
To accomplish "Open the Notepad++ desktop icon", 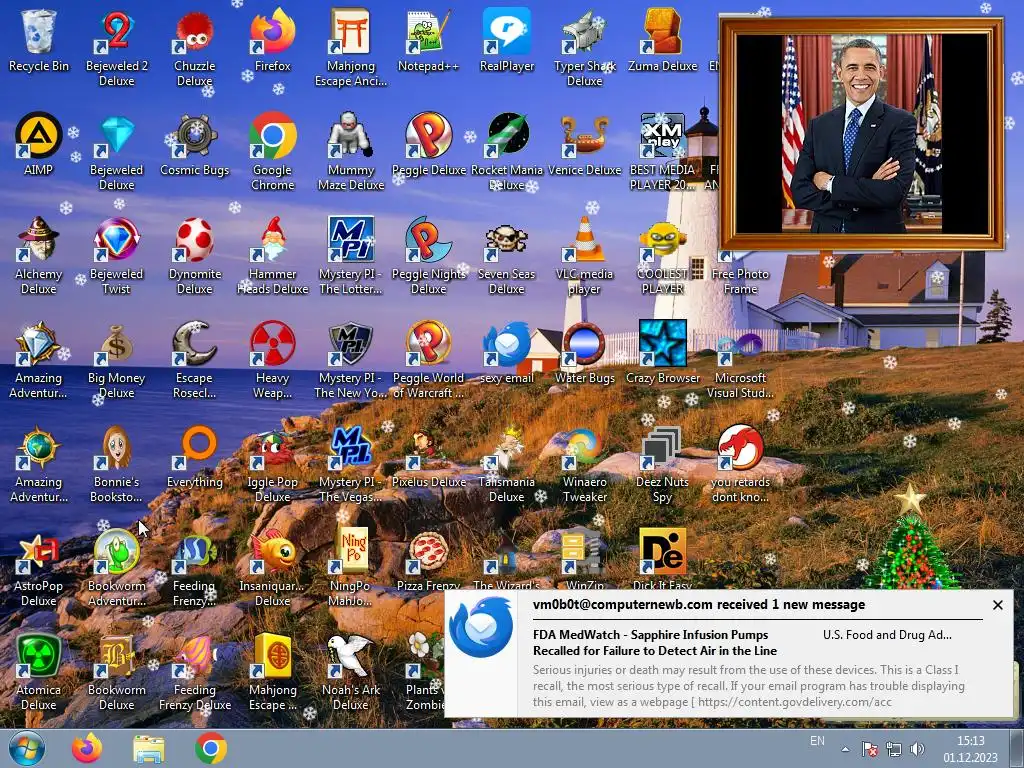I will click(428, 40).
